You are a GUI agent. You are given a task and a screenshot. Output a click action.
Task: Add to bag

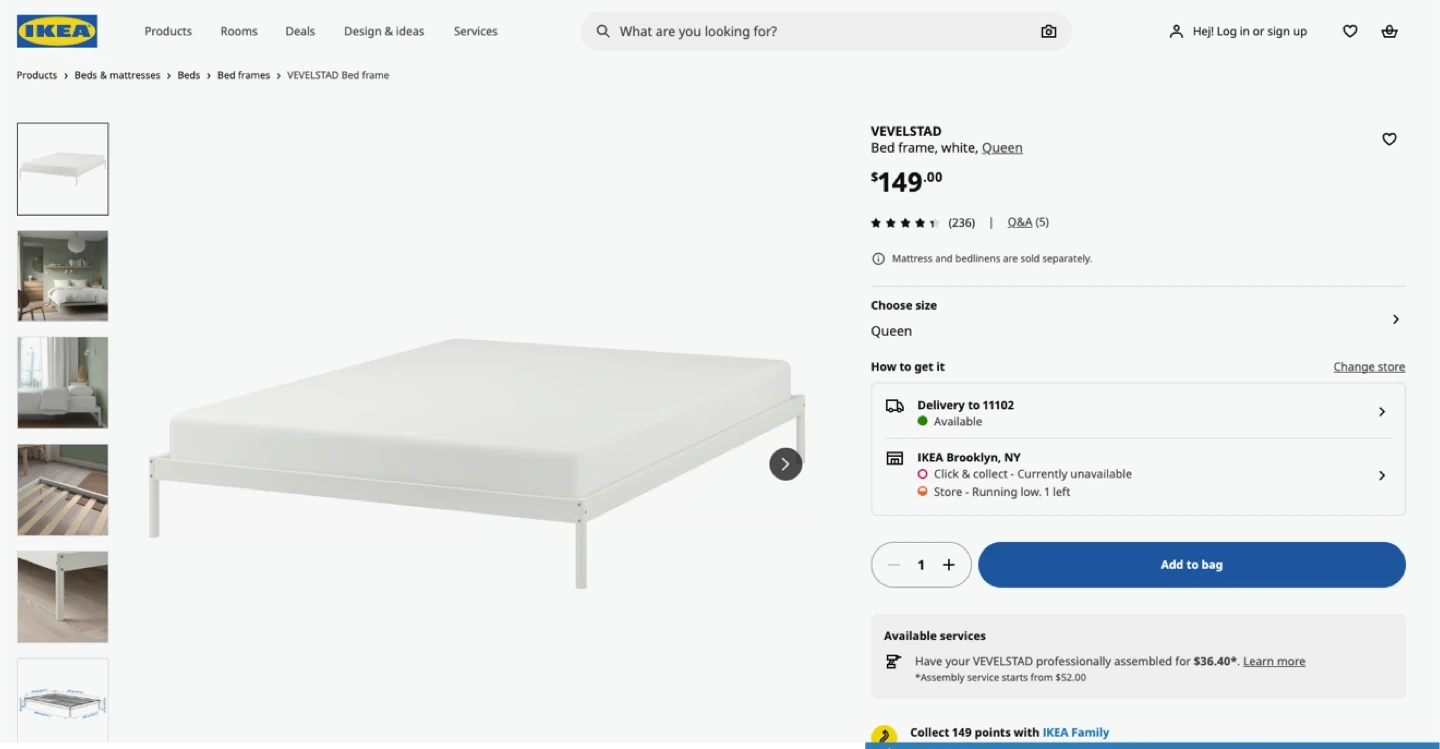1192,565
